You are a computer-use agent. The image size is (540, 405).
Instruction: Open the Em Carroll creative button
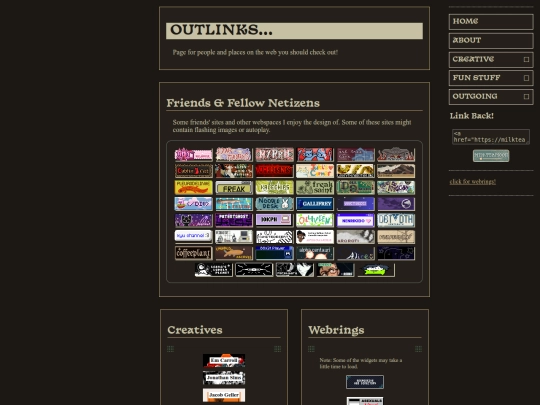click(x=224, y=361)
